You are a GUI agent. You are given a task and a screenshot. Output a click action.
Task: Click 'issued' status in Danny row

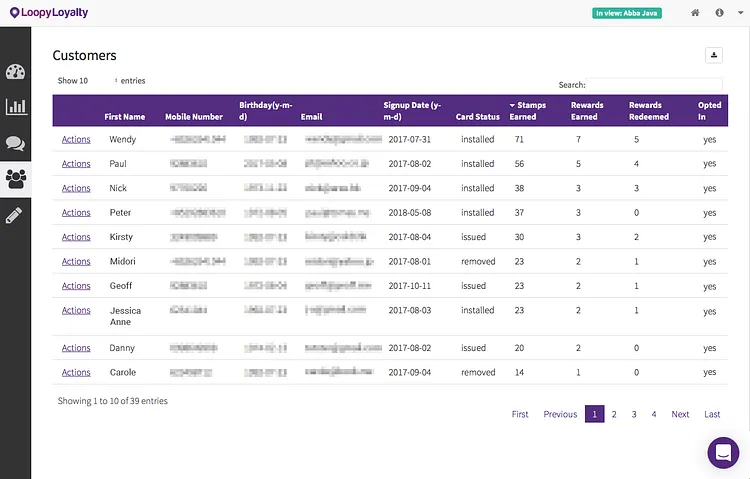[474, 348]
